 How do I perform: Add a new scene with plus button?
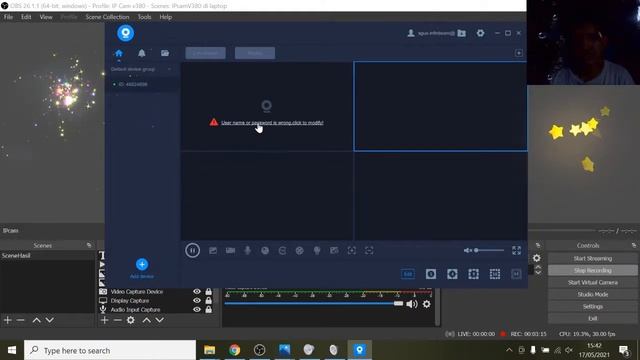click(x=7, y=320)
